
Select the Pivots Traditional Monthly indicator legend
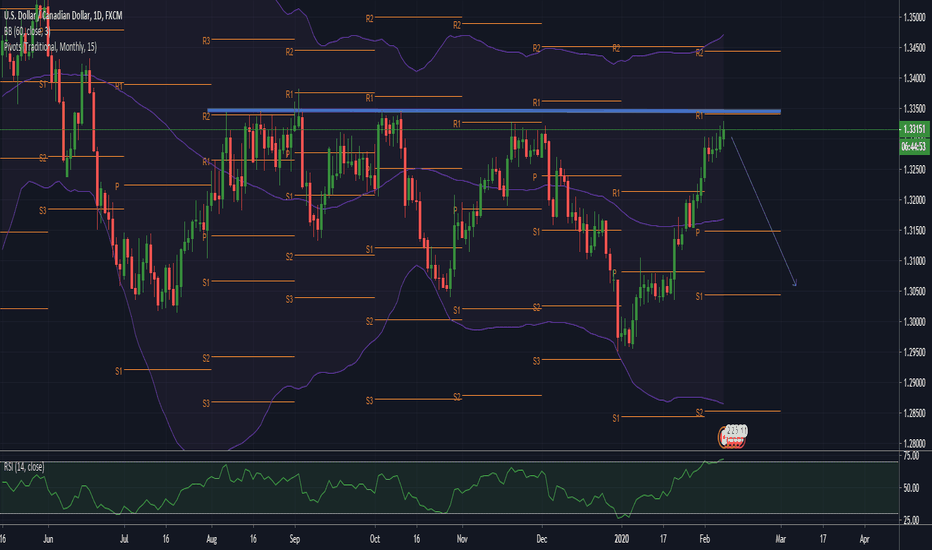click(x=50, y=46)
